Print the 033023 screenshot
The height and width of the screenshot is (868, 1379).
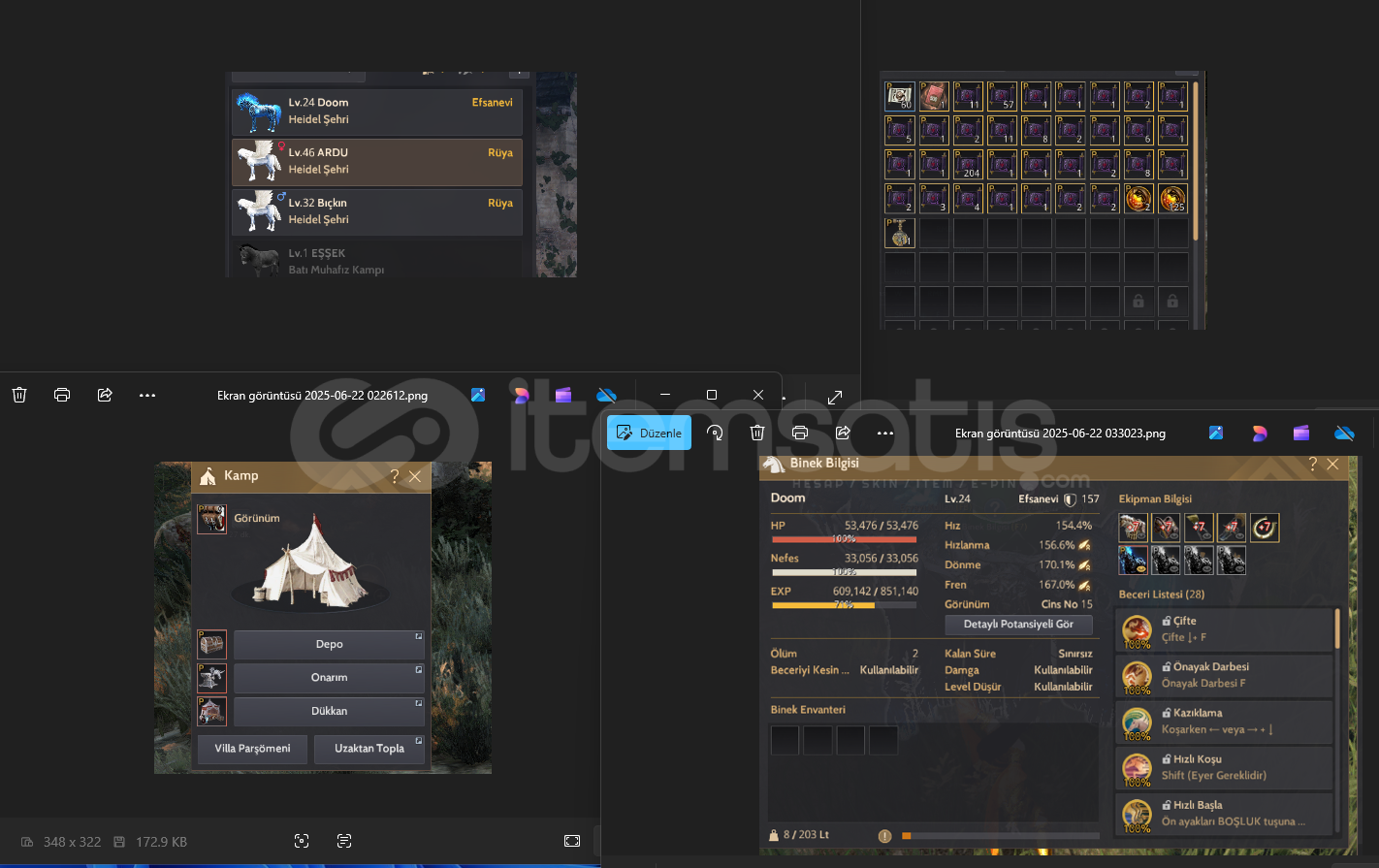tap(800, 433)
